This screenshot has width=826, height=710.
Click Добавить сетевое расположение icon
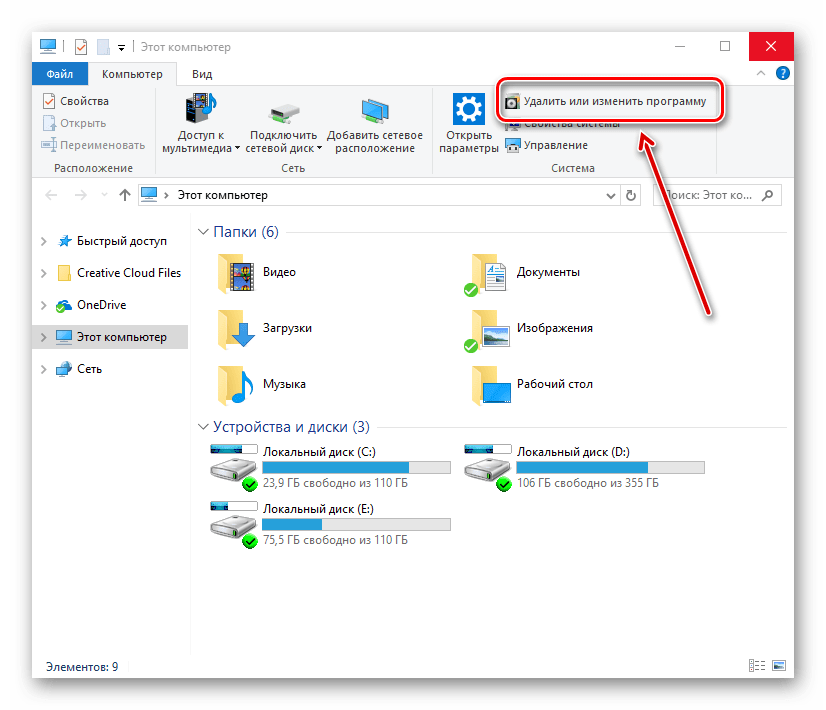375,110
